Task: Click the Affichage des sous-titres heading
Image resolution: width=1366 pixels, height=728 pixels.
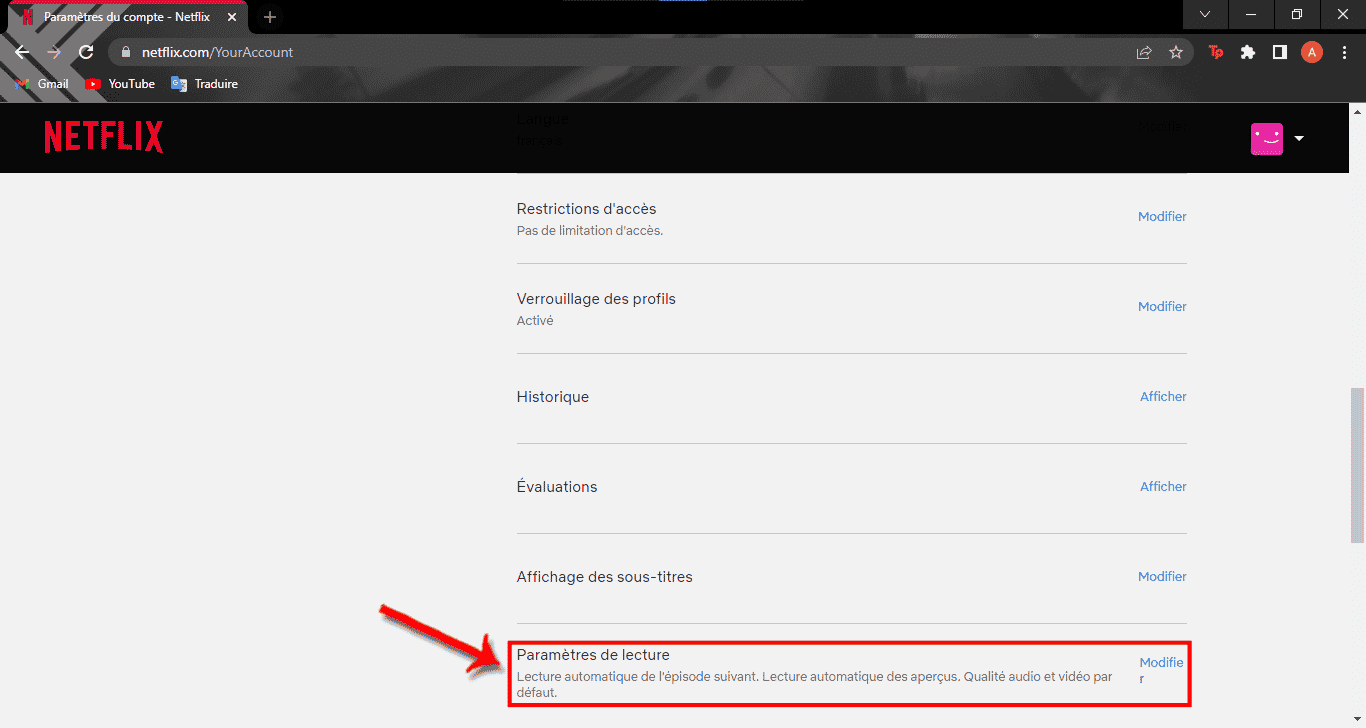Action: (x=605, y=577)
